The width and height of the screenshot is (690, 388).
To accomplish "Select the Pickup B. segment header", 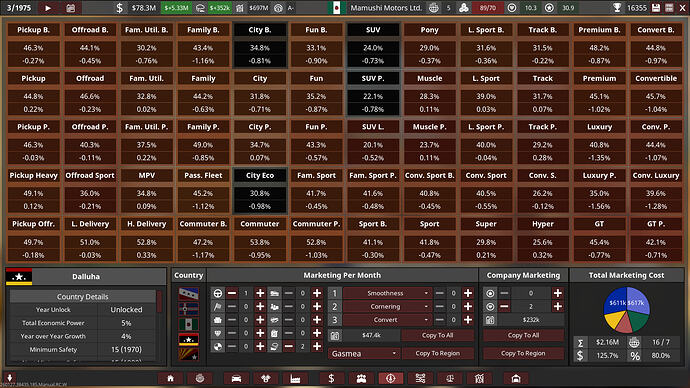I will point(33,30).
